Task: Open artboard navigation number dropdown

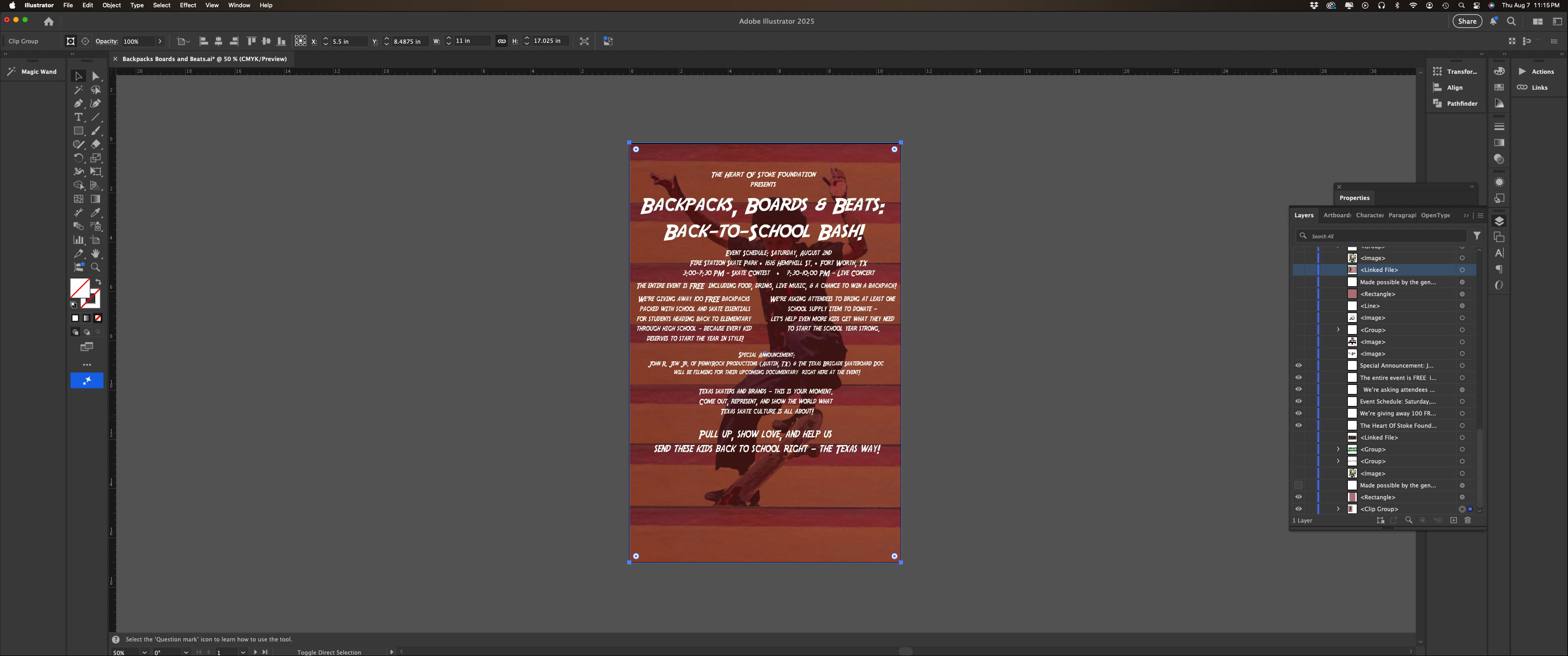Action: tap(243, 652)
